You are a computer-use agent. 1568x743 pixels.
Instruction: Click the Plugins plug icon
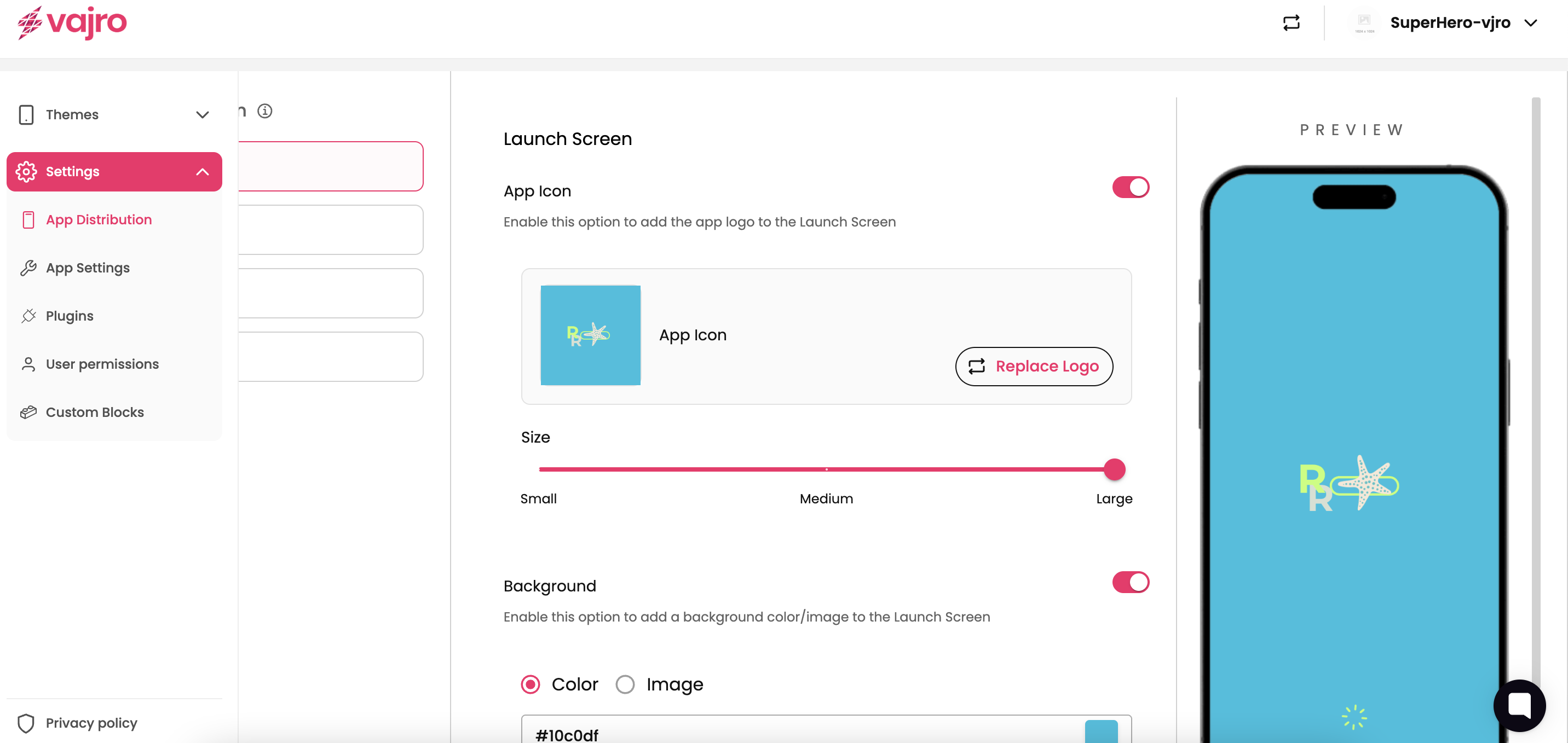(x=28, y=316)
